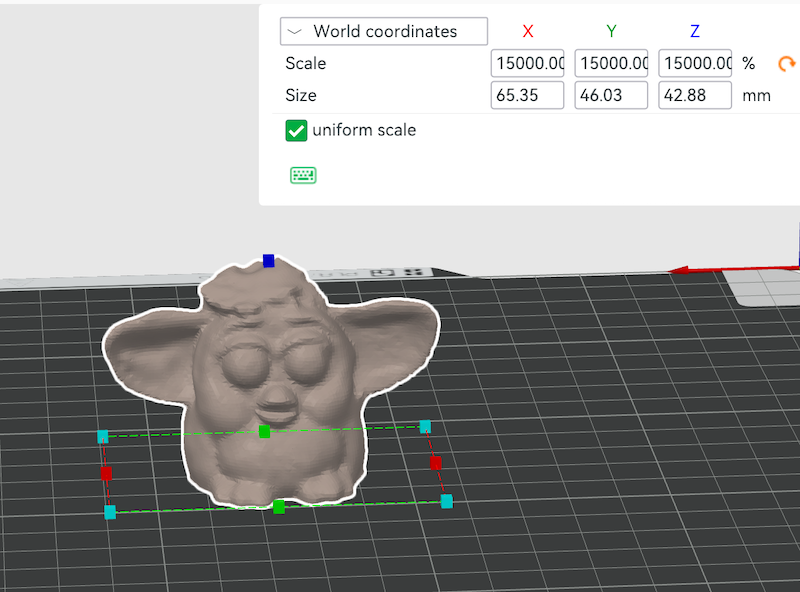The height and width of the screenshot is (592, 800).
Task: Open the World coordinates dropdown
Action: pos(383,31)
